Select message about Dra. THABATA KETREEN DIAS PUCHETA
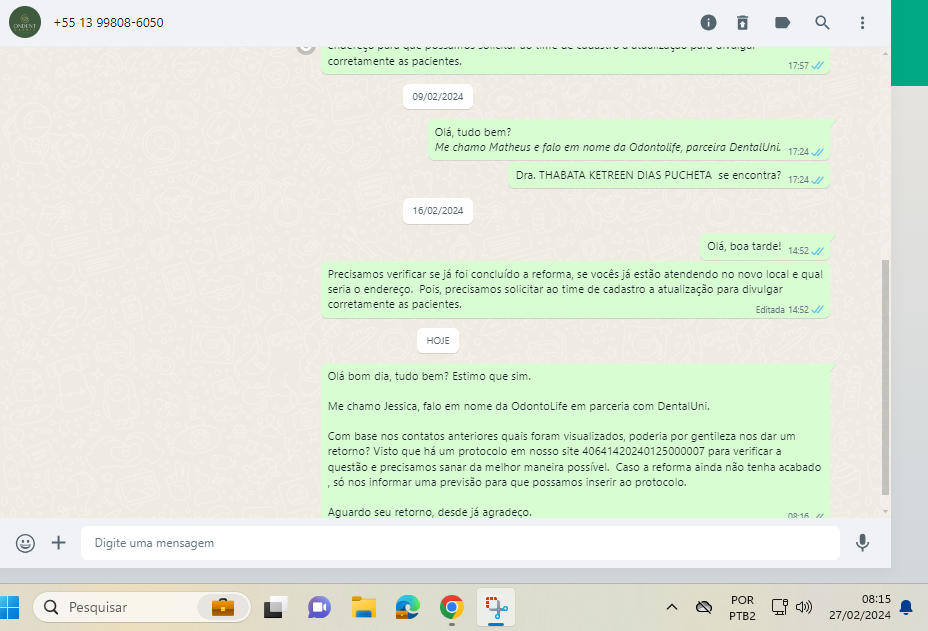Image resolution: width=928 pixels, height=631 pixels. pos(668,175)
